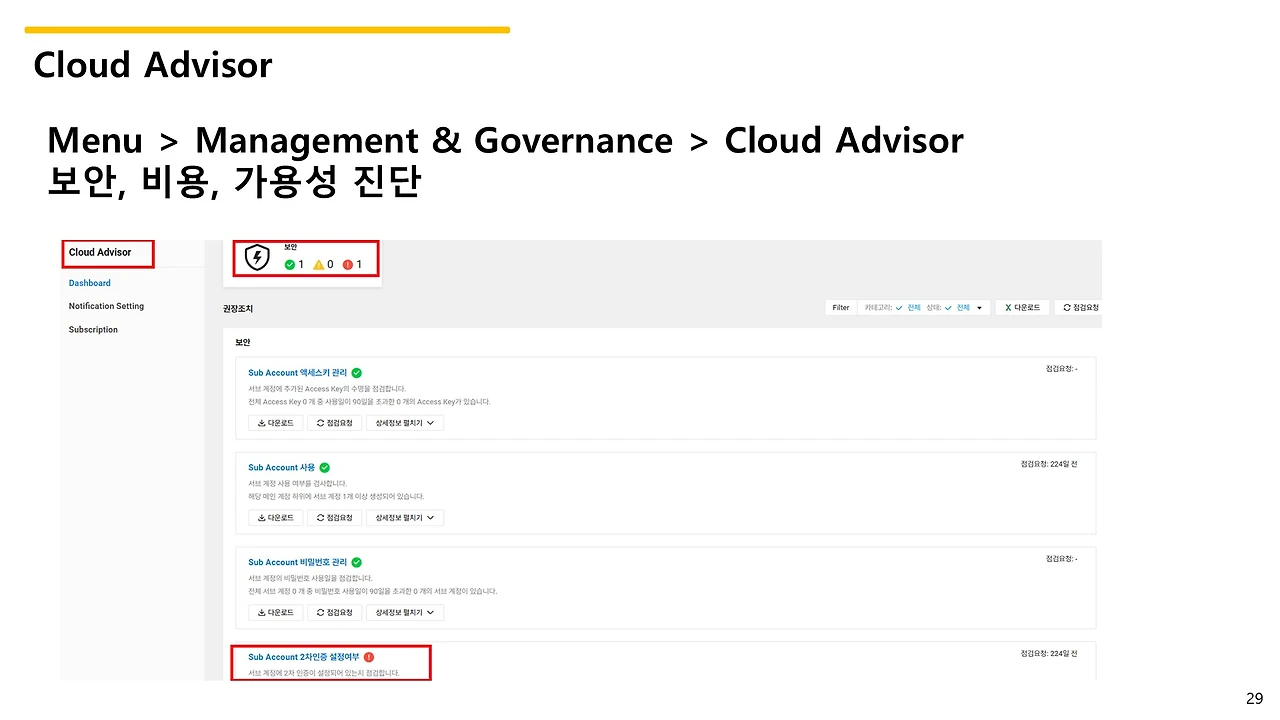Open the Sub Account 액세스키 관리 link
This screenshot has height=720, width=1280.
(x=298, y=373)
